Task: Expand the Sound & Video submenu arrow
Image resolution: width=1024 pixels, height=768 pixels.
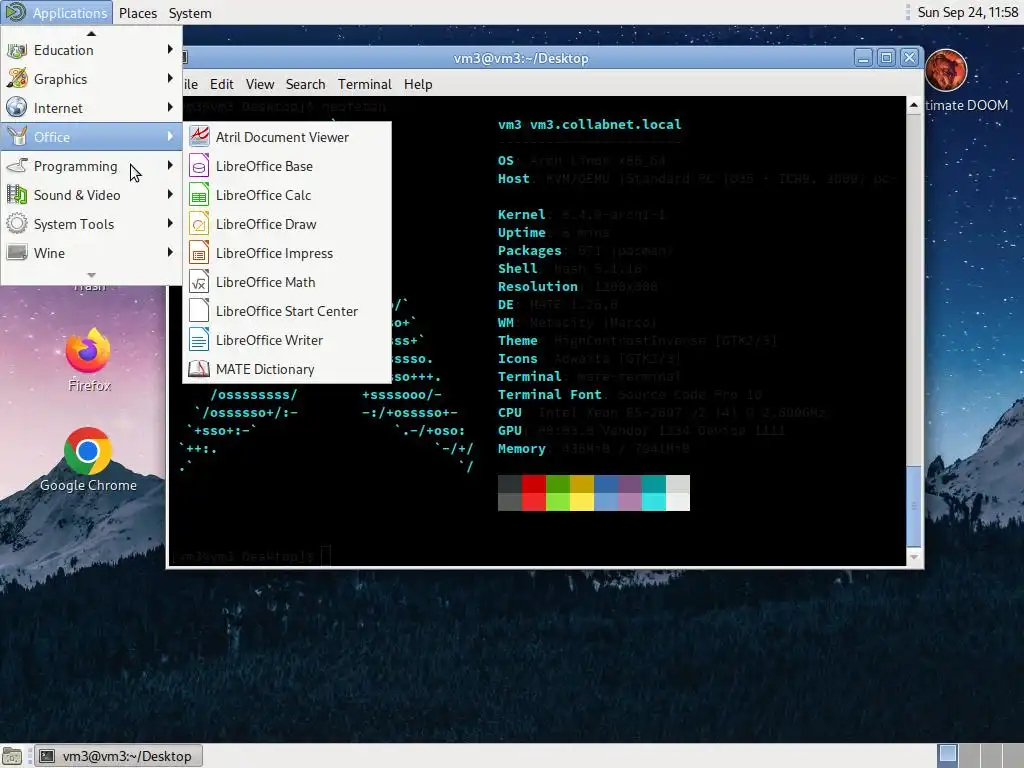Action: coord(170,195)
